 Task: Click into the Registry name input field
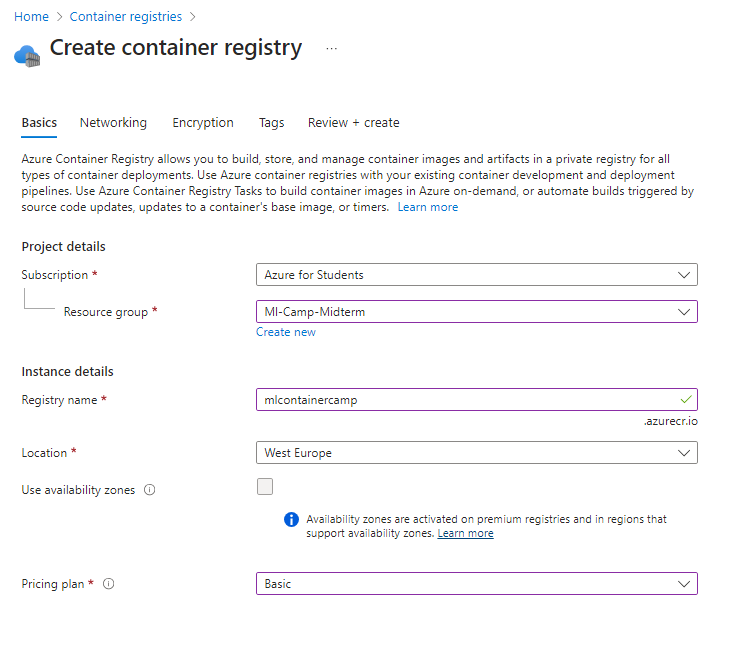460,400
